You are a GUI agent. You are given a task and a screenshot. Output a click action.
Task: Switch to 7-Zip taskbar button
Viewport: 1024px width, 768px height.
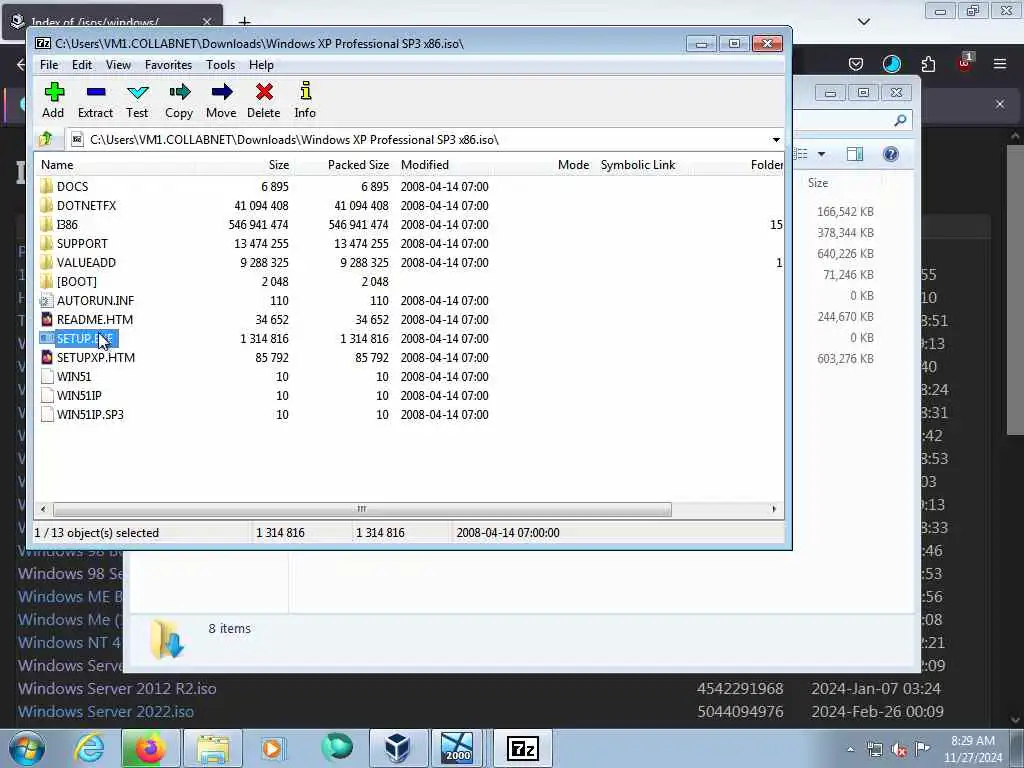[523, 748]
